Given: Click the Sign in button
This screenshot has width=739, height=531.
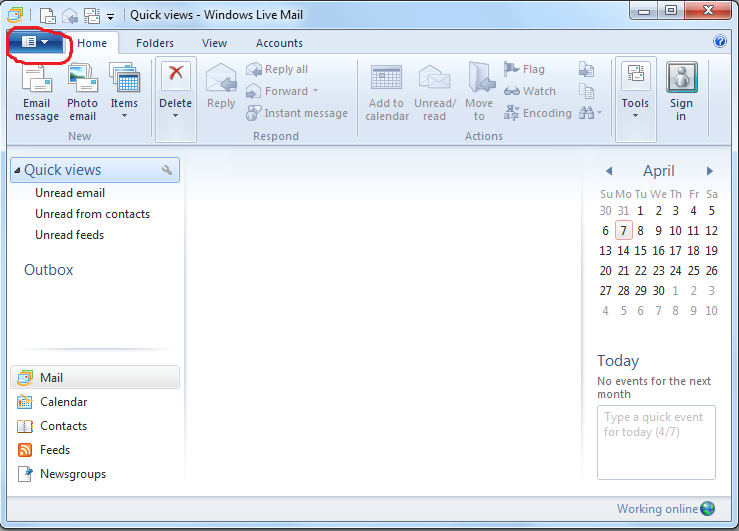Looking at the screenshot, I should [x=681, y=91].
